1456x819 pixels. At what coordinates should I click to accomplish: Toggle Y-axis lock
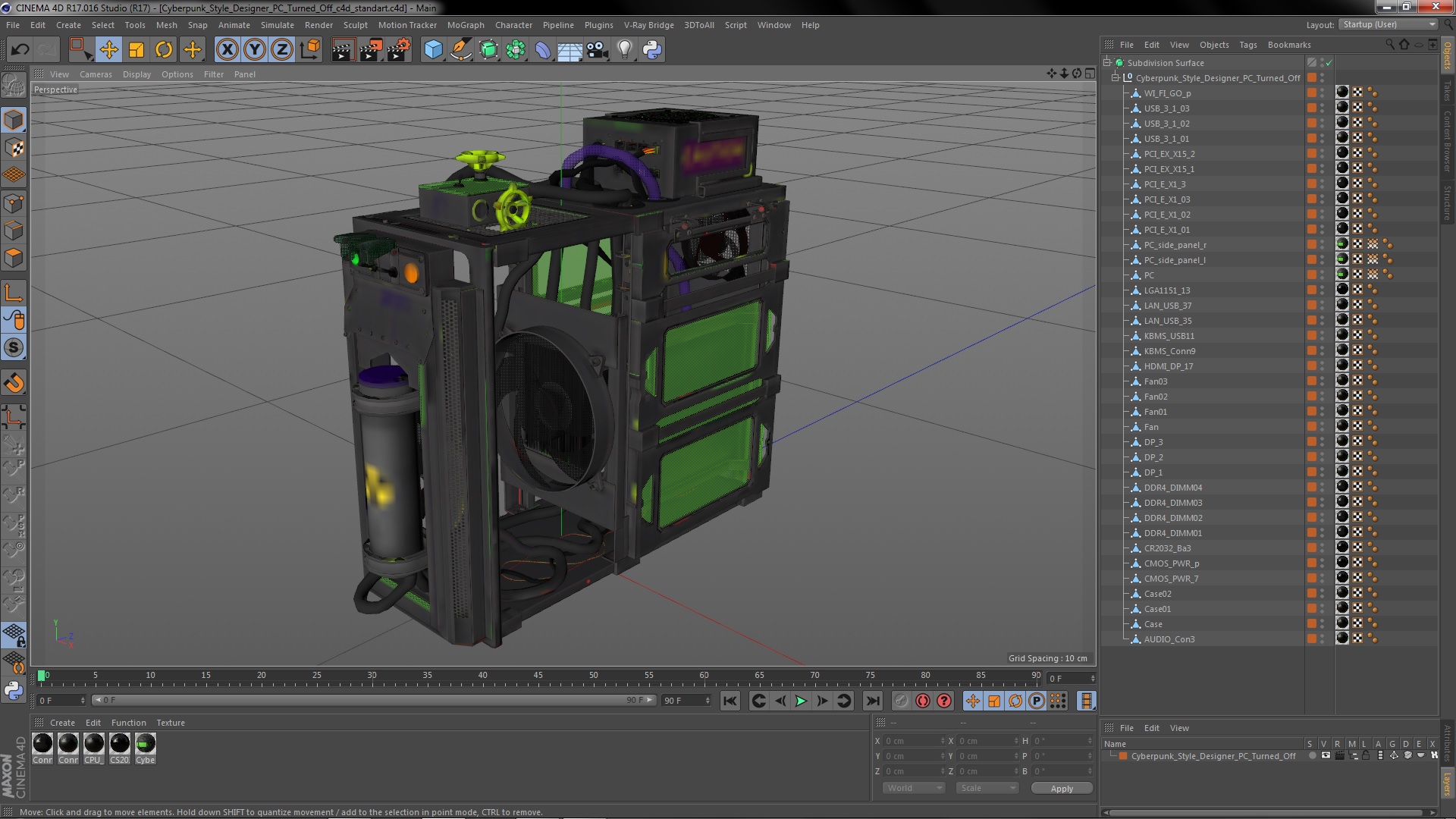coord(255,50)
